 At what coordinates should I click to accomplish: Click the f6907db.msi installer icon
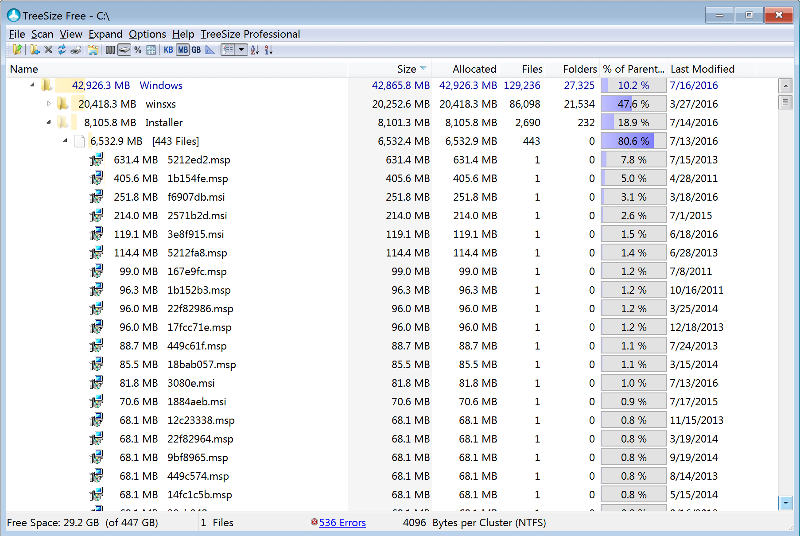(x=96, y=197)
